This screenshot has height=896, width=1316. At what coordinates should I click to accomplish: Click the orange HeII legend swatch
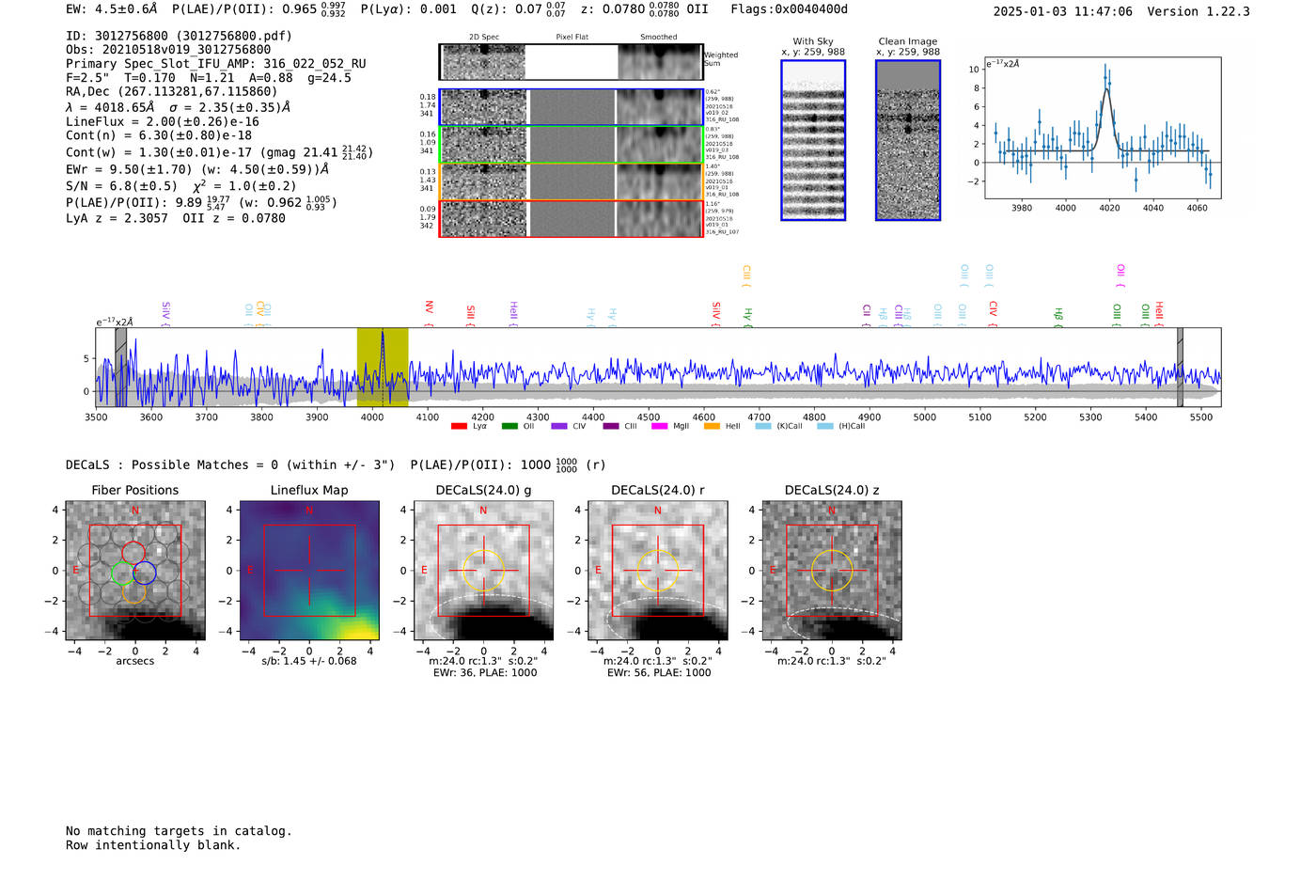click(712, 426)
